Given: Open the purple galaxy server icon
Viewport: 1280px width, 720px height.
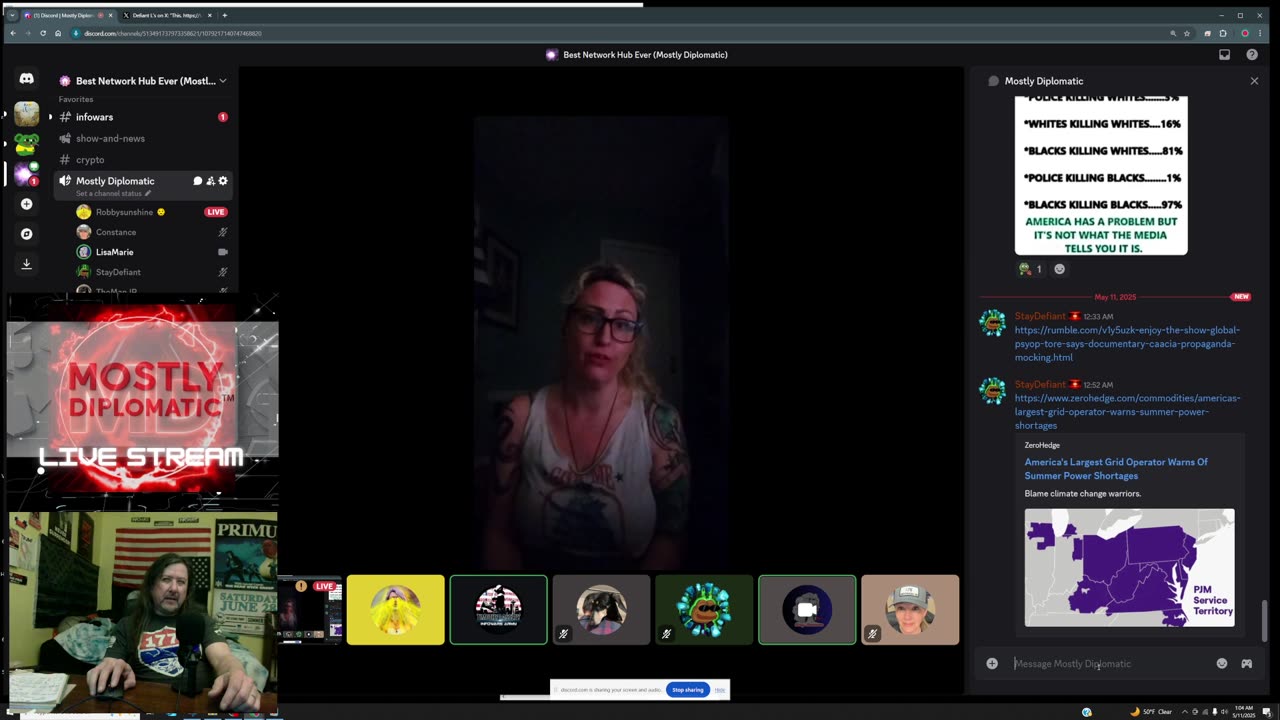Looking at the screenshot, I should [x=27, y=174].
